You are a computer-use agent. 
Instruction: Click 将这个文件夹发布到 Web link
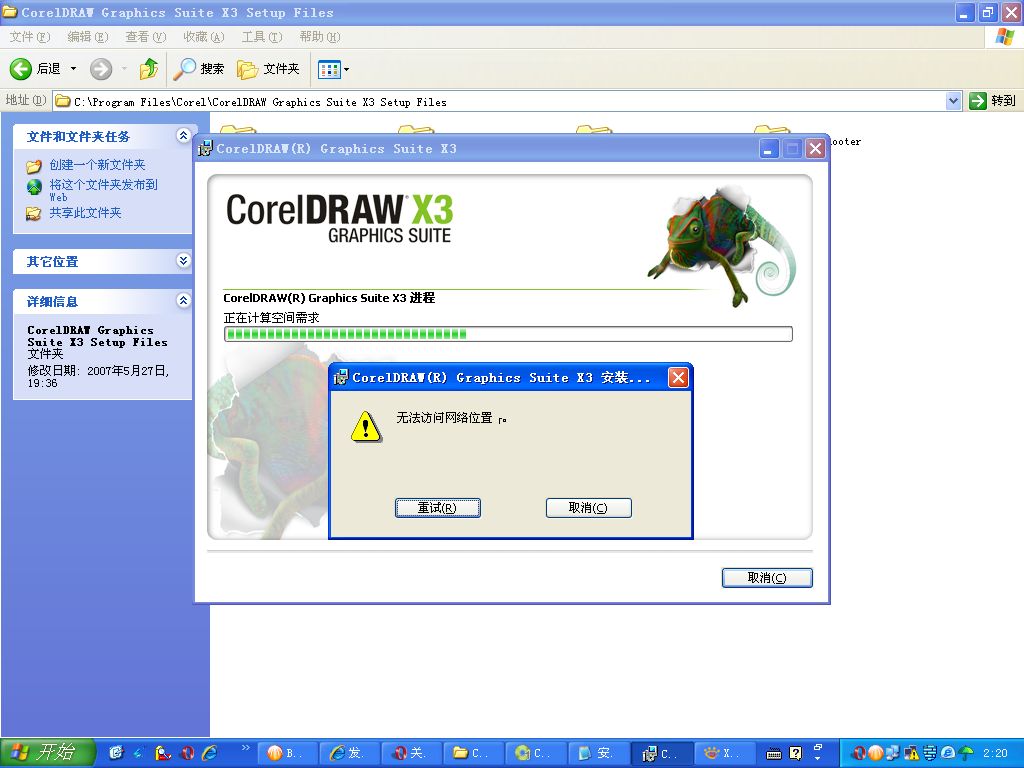tap(103, 190)
